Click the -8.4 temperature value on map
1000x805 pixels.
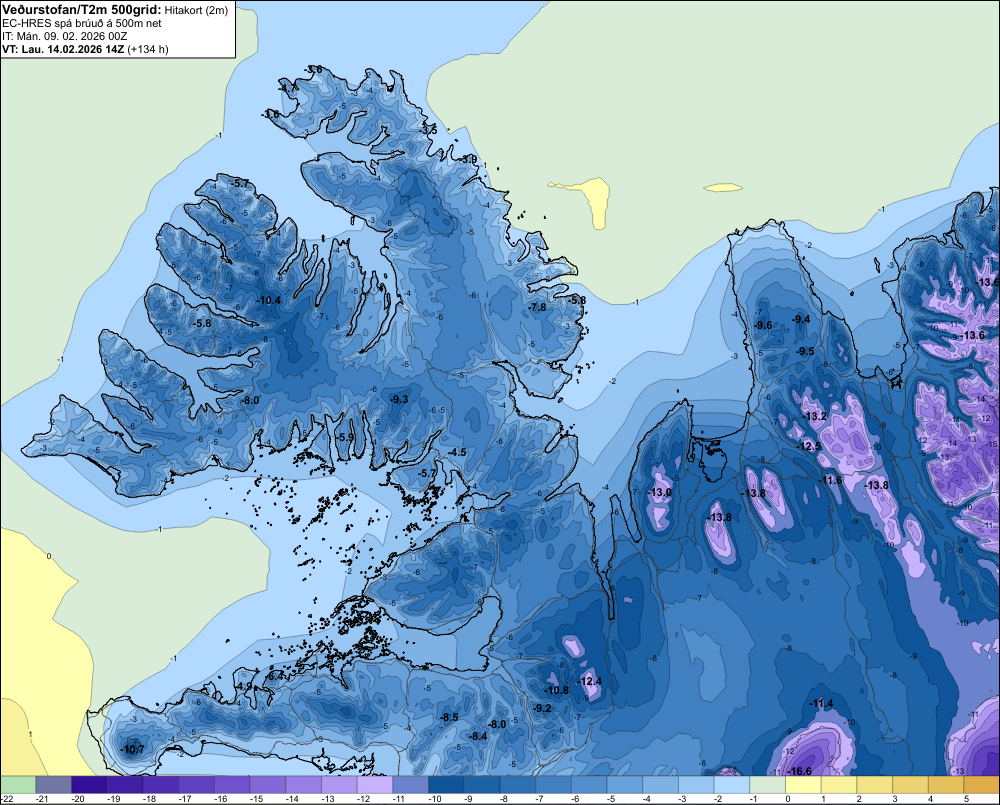[478, 736]
